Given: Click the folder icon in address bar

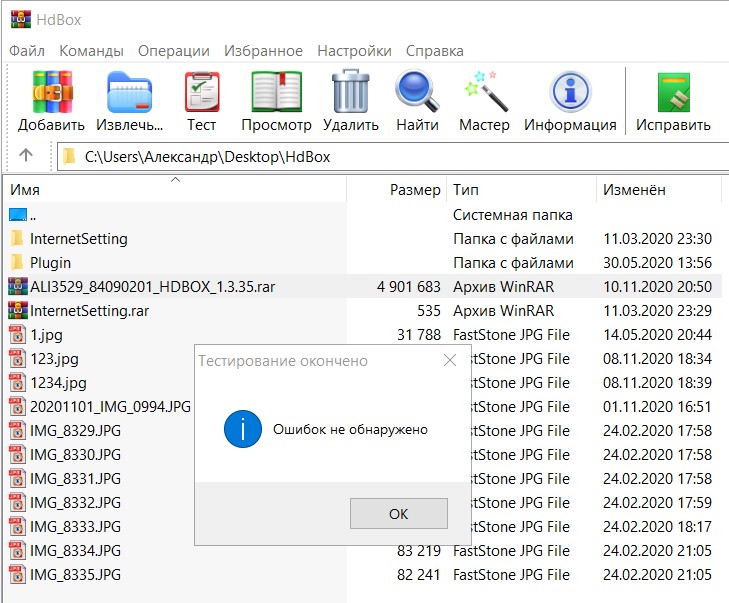Looking at the screenshot, I should tap(69, 156).
